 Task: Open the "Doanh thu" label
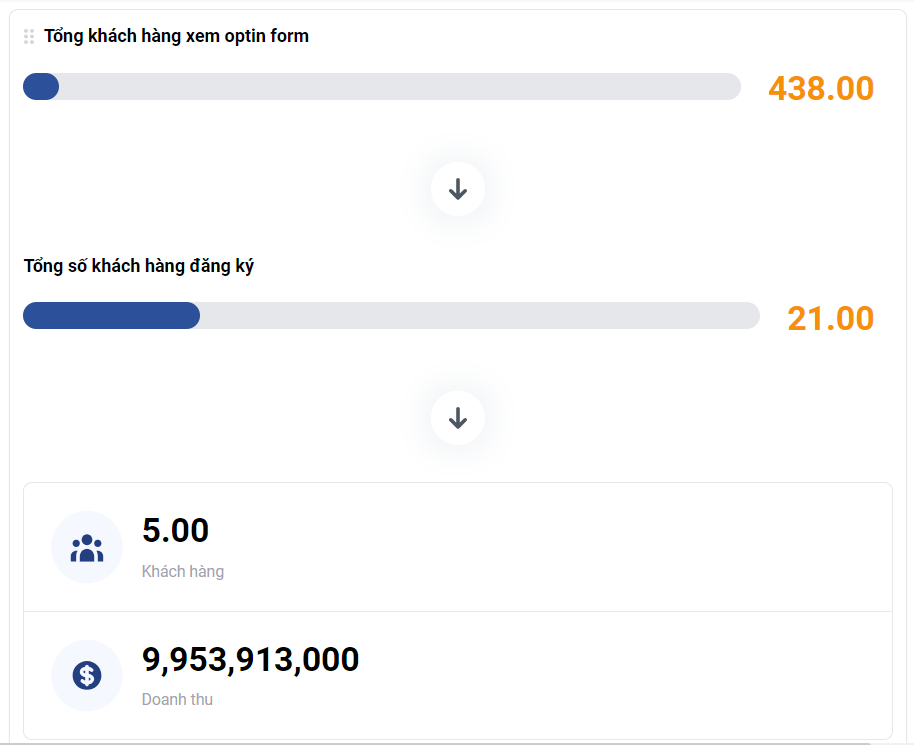pos(177,700)
